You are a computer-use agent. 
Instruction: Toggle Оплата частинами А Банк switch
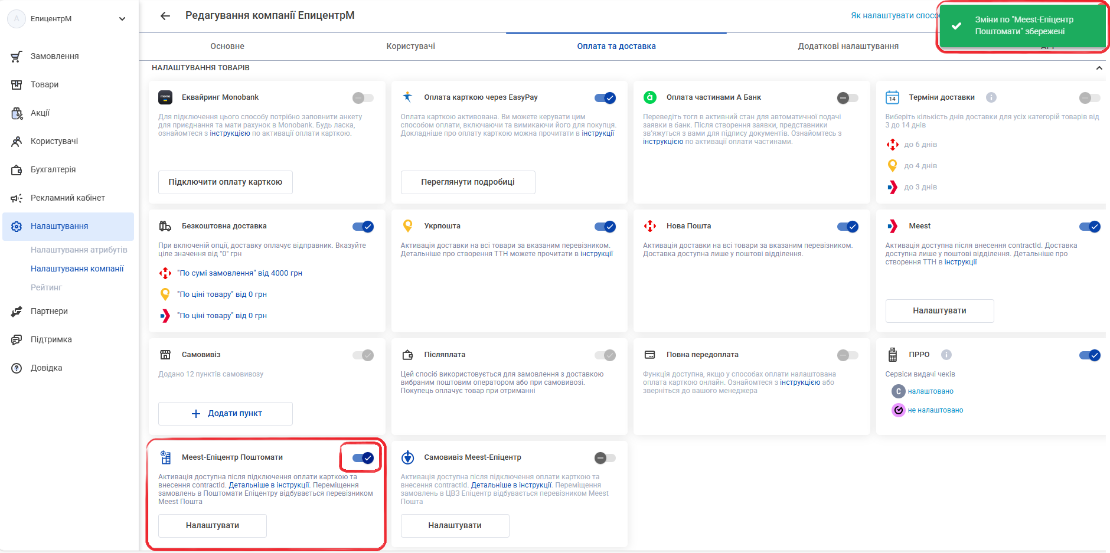pos(847,98)
